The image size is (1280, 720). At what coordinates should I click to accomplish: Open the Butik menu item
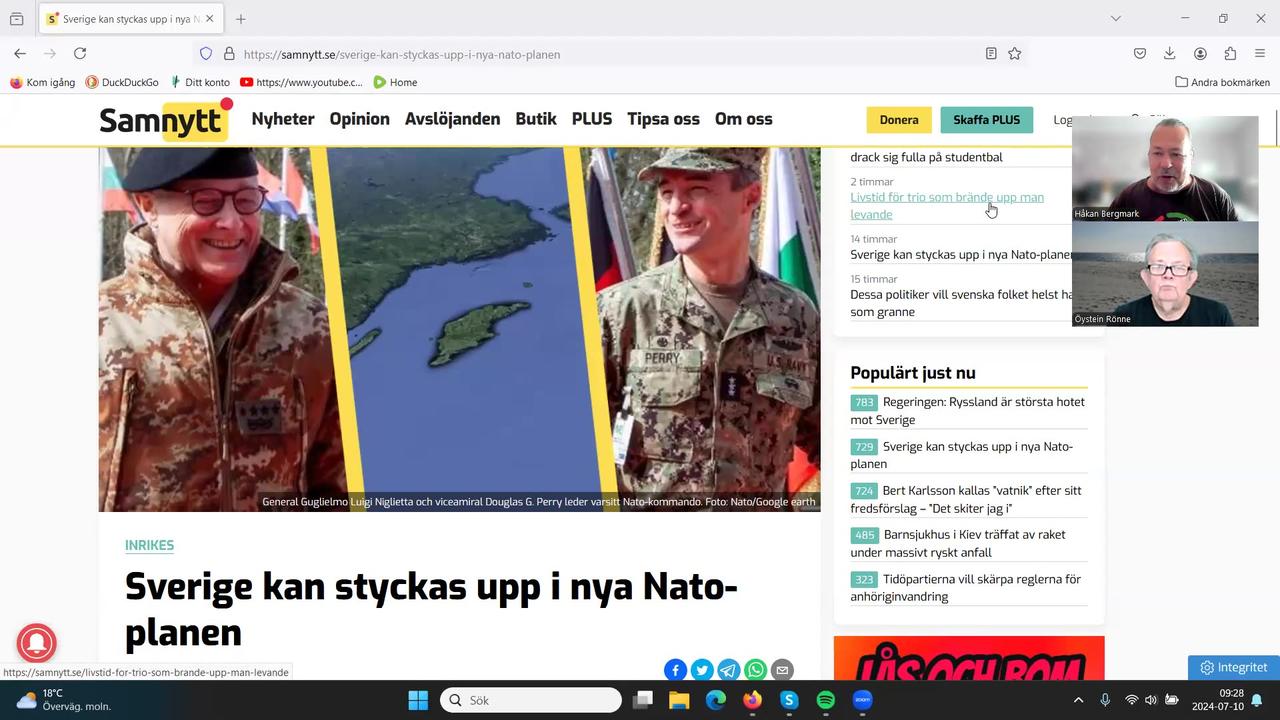click(x=536, y=119)
